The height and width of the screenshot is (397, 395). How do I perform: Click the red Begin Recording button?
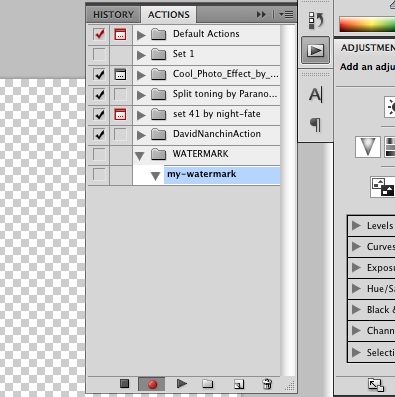152,384
